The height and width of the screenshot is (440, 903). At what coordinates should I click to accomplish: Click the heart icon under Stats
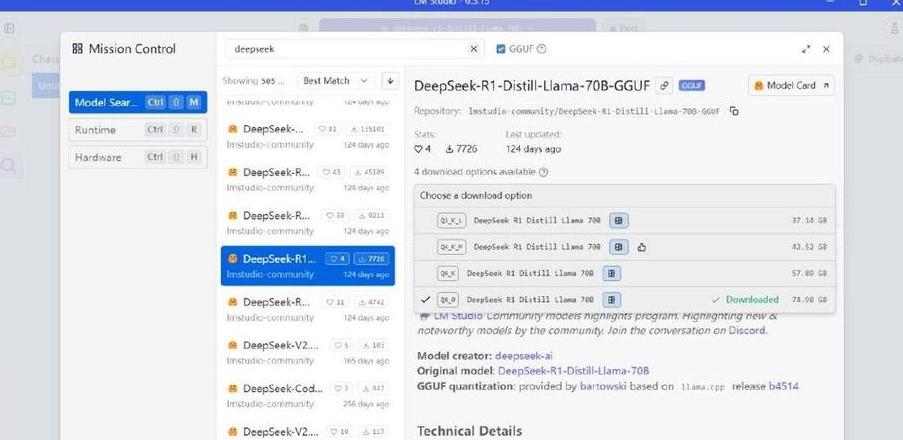tap(418, 149)
